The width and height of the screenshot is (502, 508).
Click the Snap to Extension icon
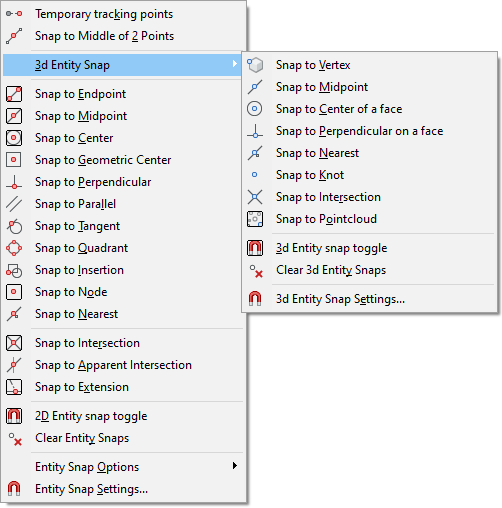tap(14, 387)
